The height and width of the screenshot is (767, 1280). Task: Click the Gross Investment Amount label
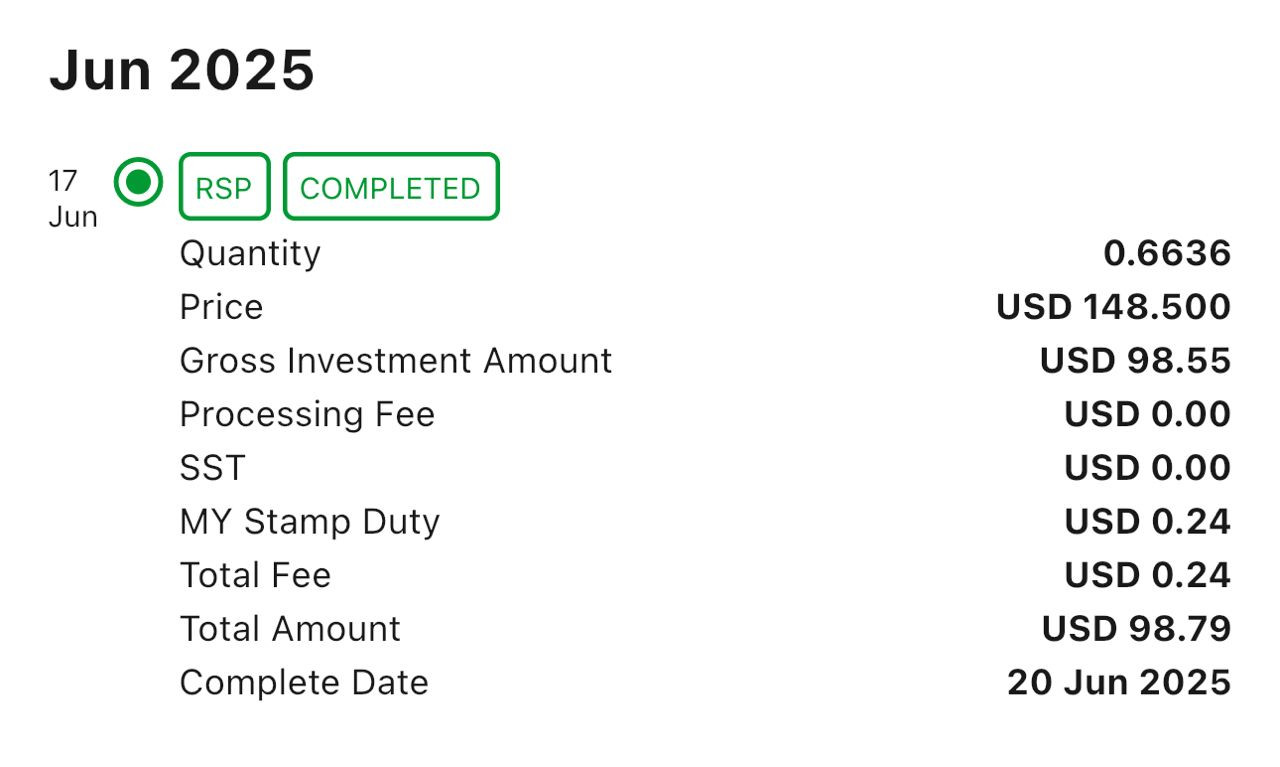coord(396,360)
